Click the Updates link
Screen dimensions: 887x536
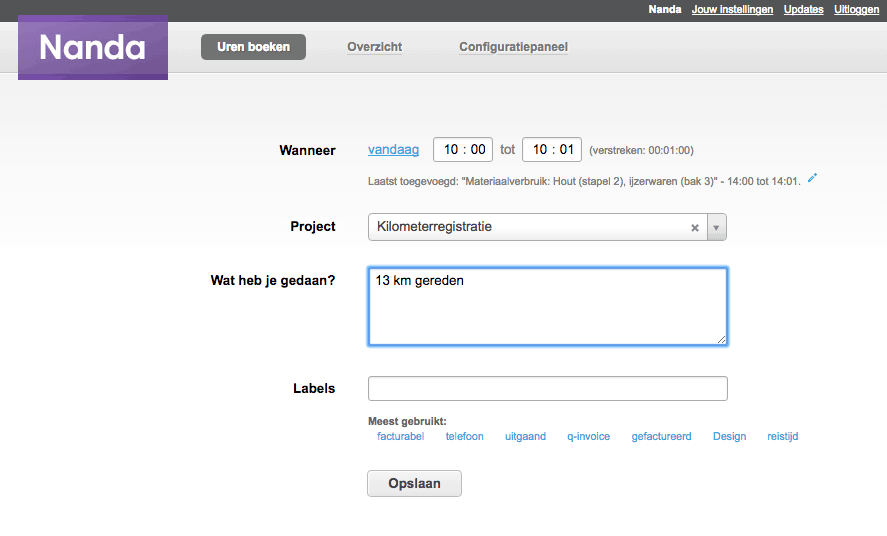click(x=803, y=10)
